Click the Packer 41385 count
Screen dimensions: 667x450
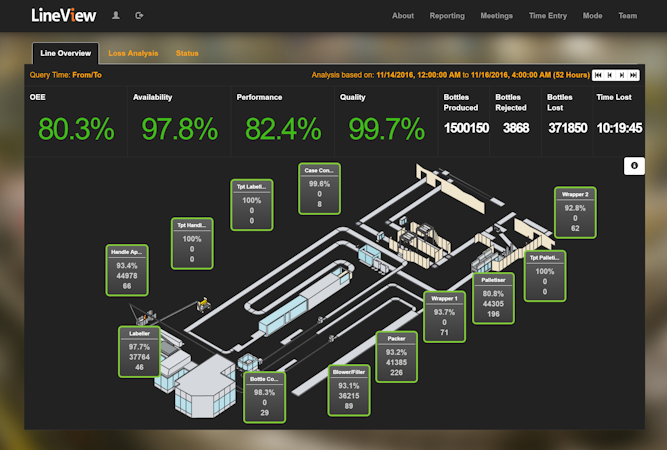click(396, 362)
